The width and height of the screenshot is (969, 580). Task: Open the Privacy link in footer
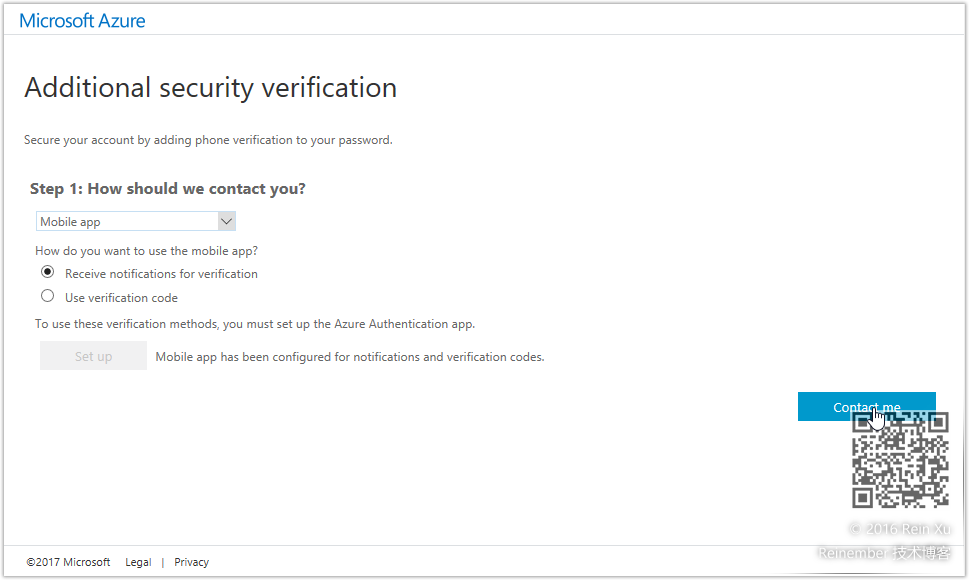click(191, 562)
